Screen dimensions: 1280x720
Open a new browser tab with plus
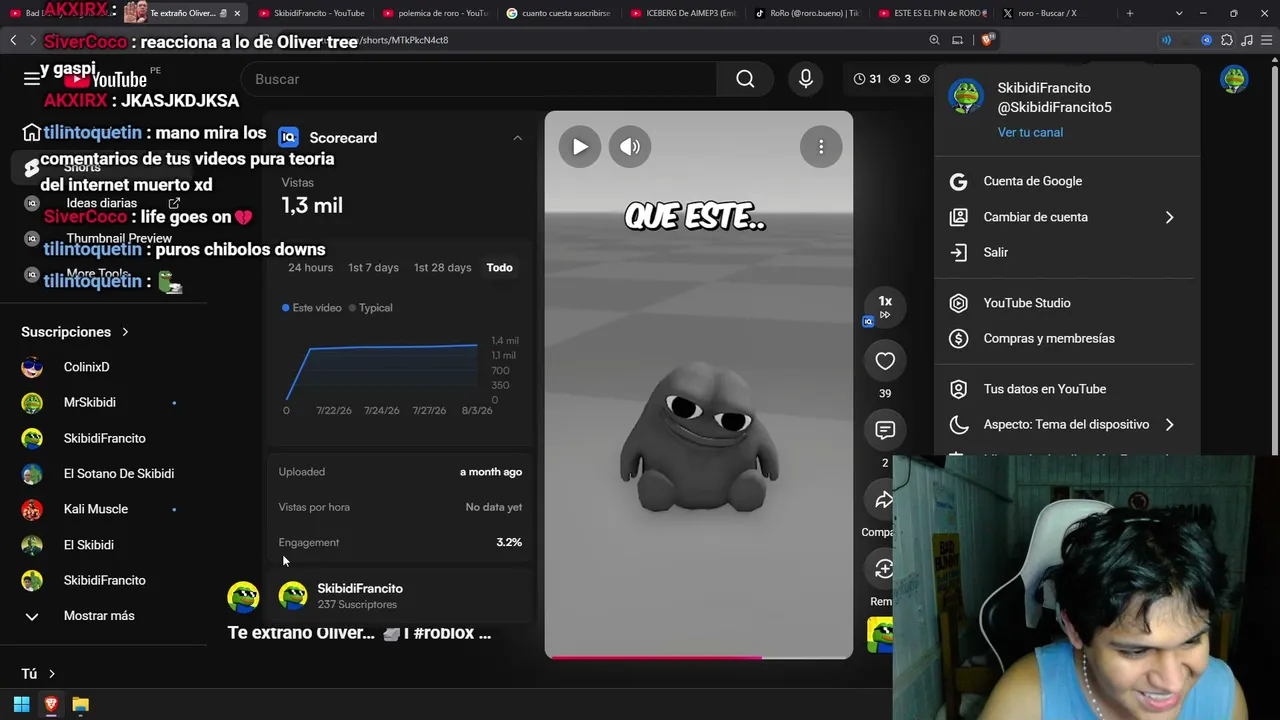(1130, 13)
